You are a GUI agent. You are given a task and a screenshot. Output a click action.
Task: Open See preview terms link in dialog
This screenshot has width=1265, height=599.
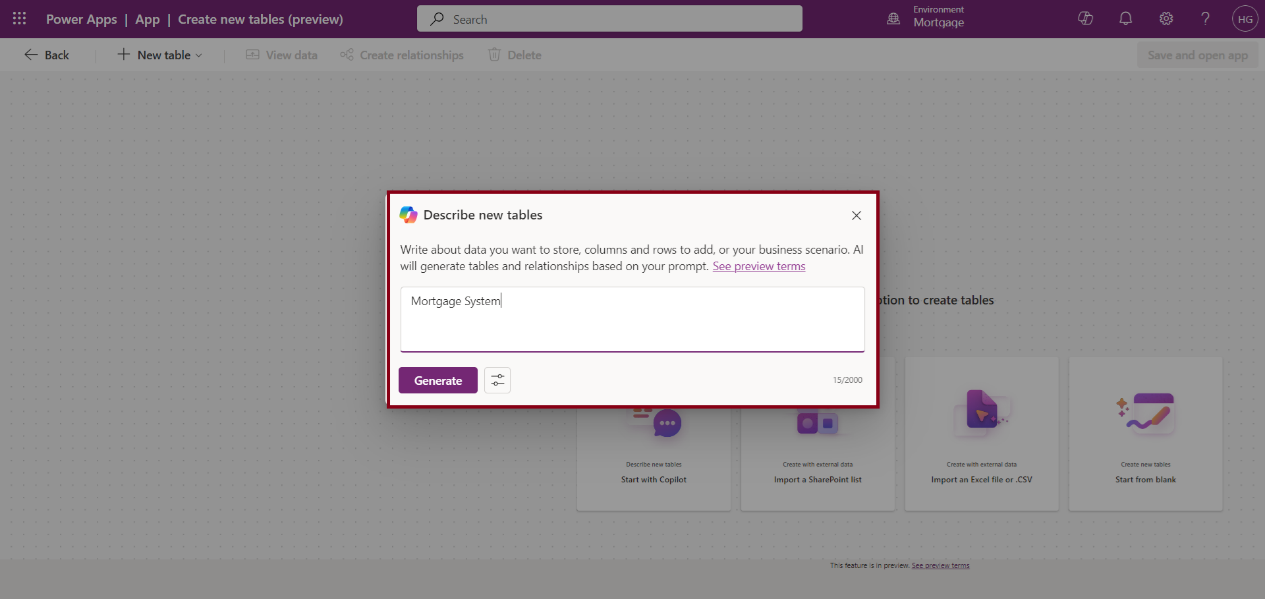(x=758, y=266)
